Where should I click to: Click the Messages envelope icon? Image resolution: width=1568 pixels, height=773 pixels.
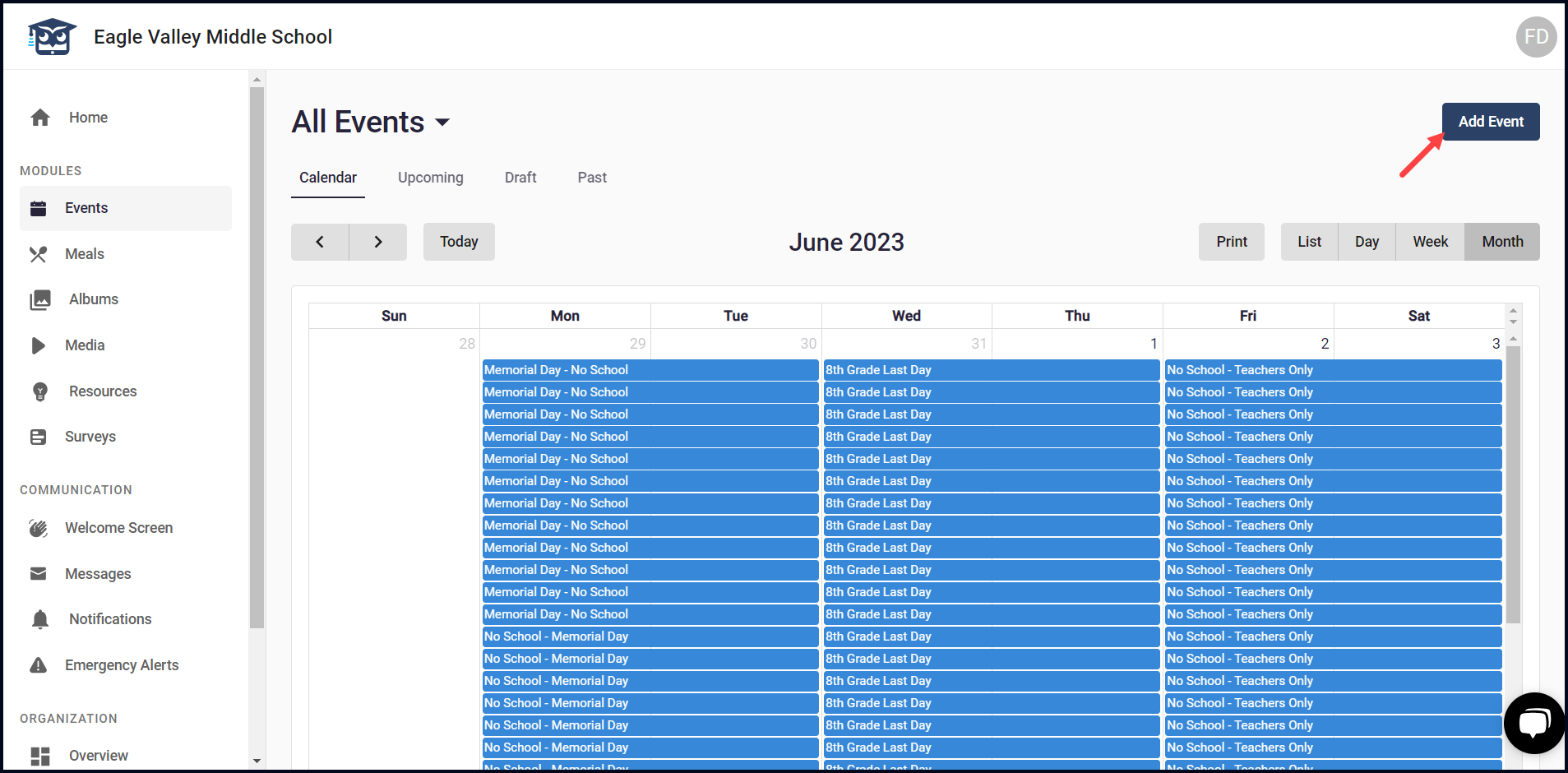tap(39, 574)
